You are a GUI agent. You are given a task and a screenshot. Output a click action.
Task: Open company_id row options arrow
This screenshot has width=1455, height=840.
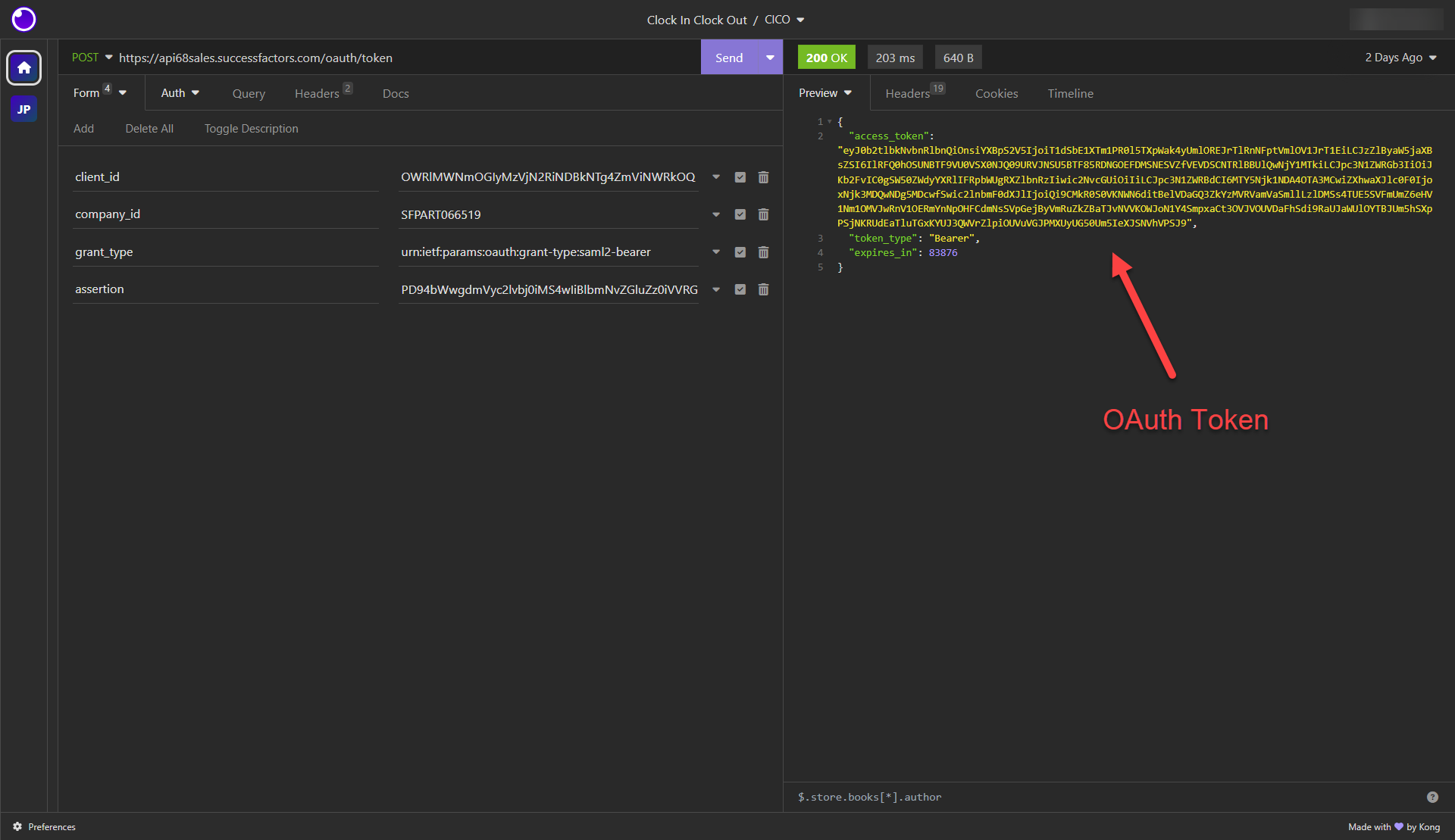tap(716, 214)
